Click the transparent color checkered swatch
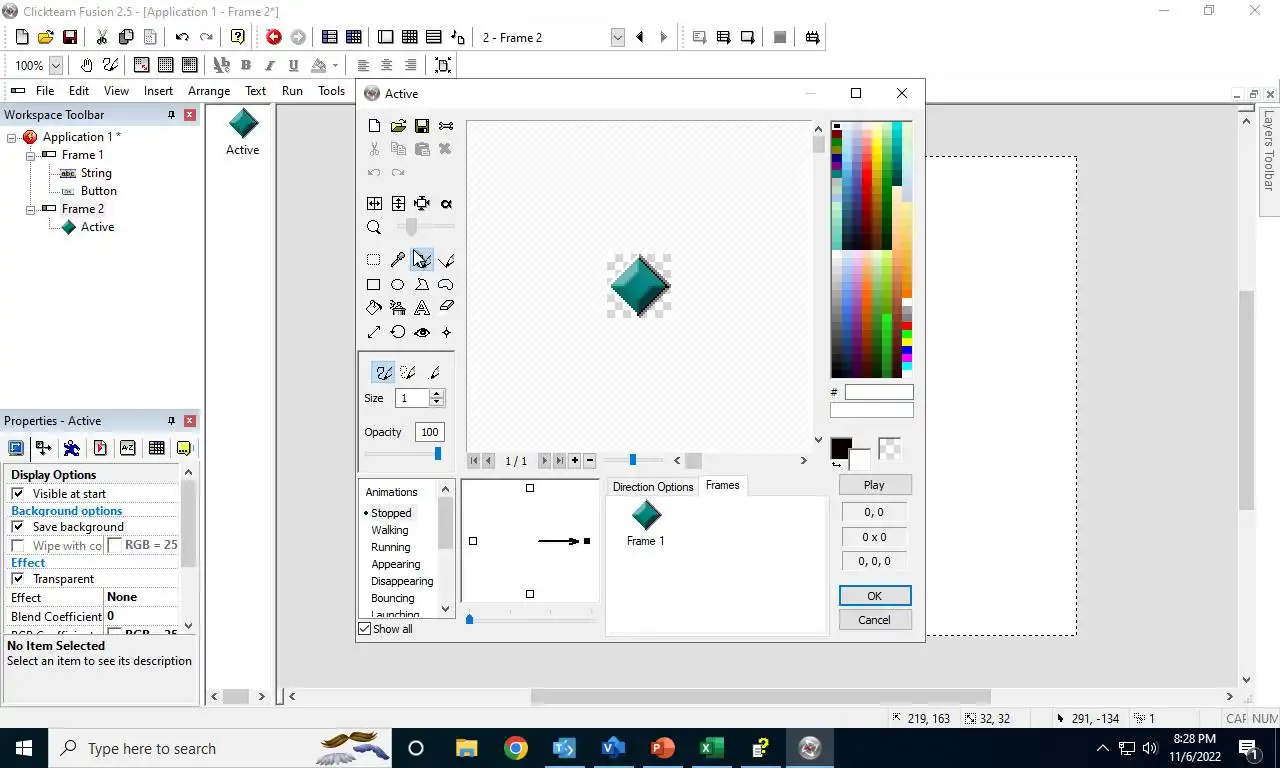 click(x=889, y=449)
